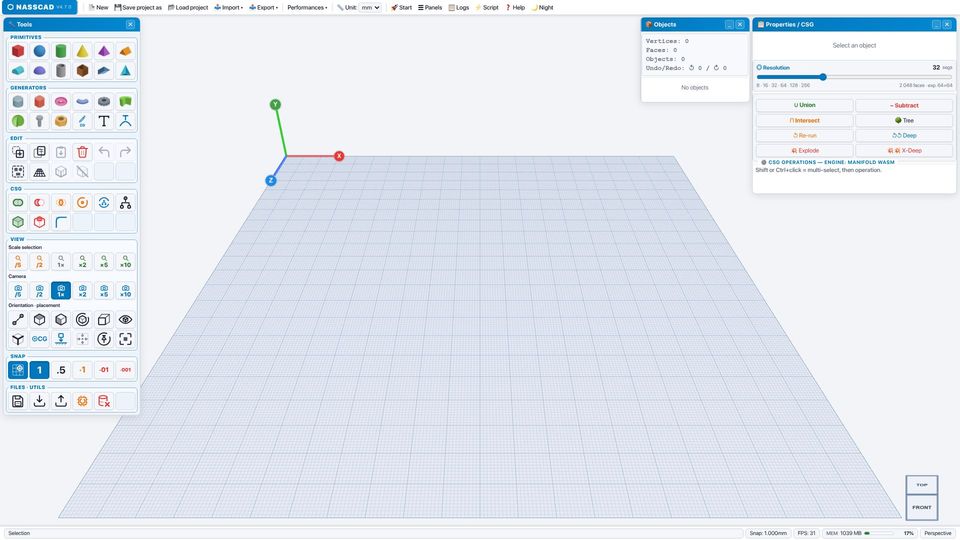Image resolution: width=960 pixels, height=540 pixels.
Task: Click the X-Deep button
Action: [904, 151]
